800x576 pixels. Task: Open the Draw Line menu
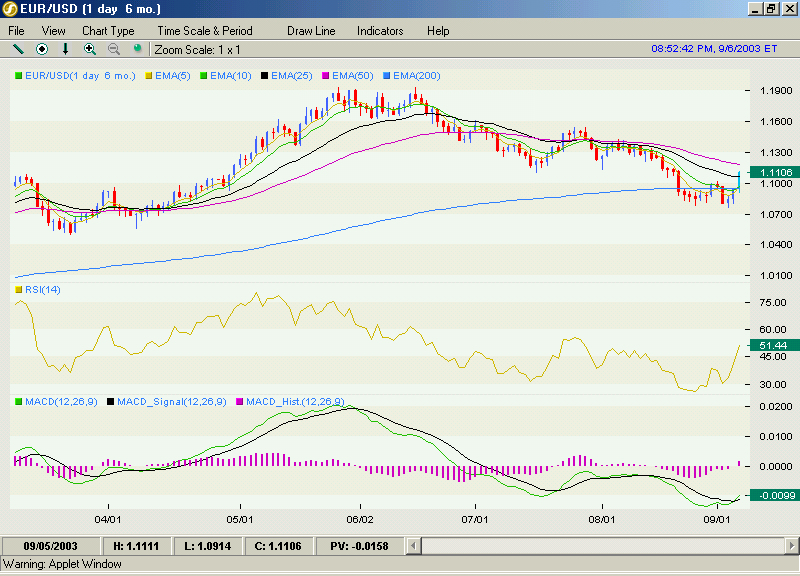click(311, 31)
